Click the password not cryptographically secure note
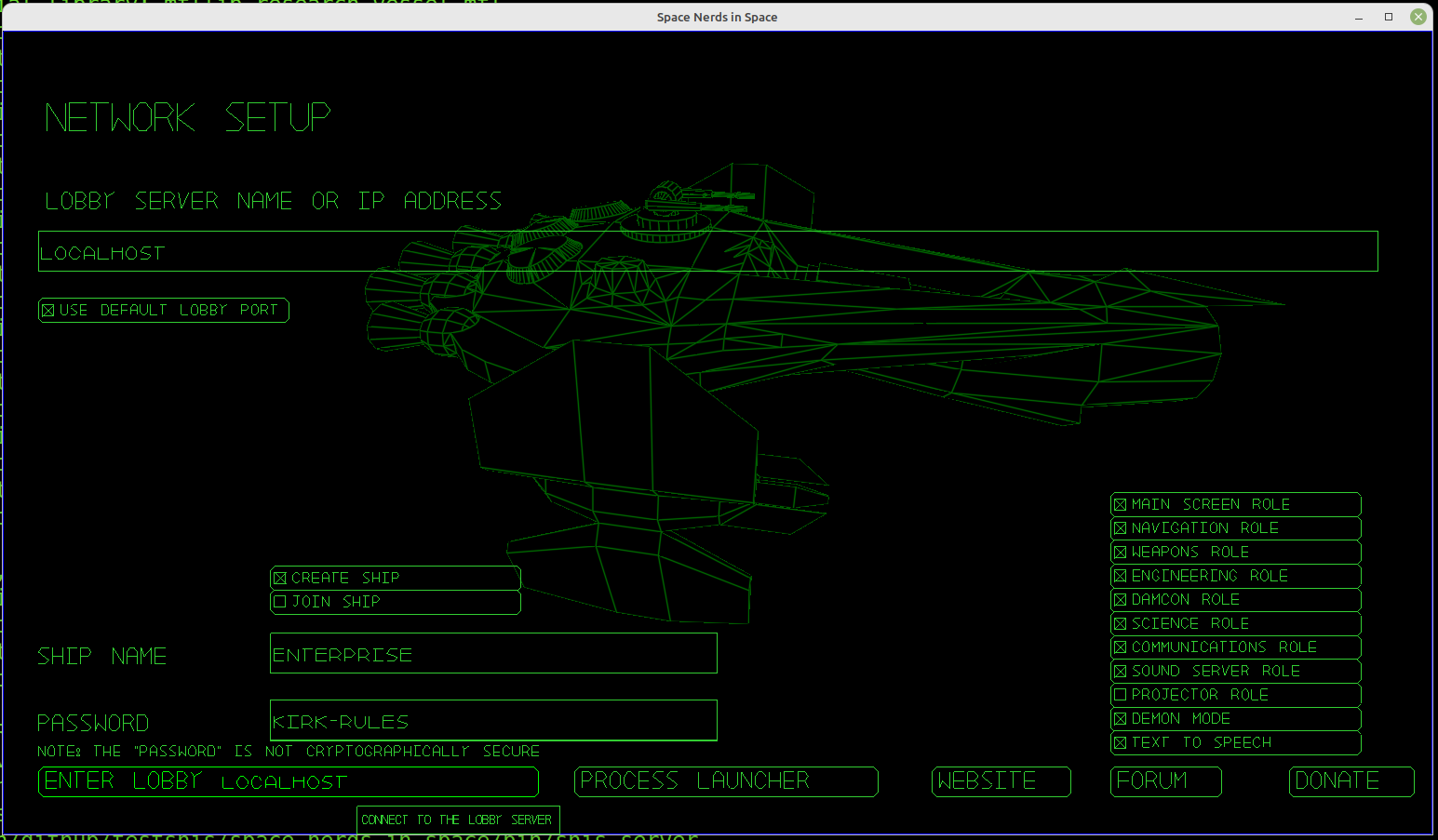Screen dimensions: 1438x840 tap(289, 751)
